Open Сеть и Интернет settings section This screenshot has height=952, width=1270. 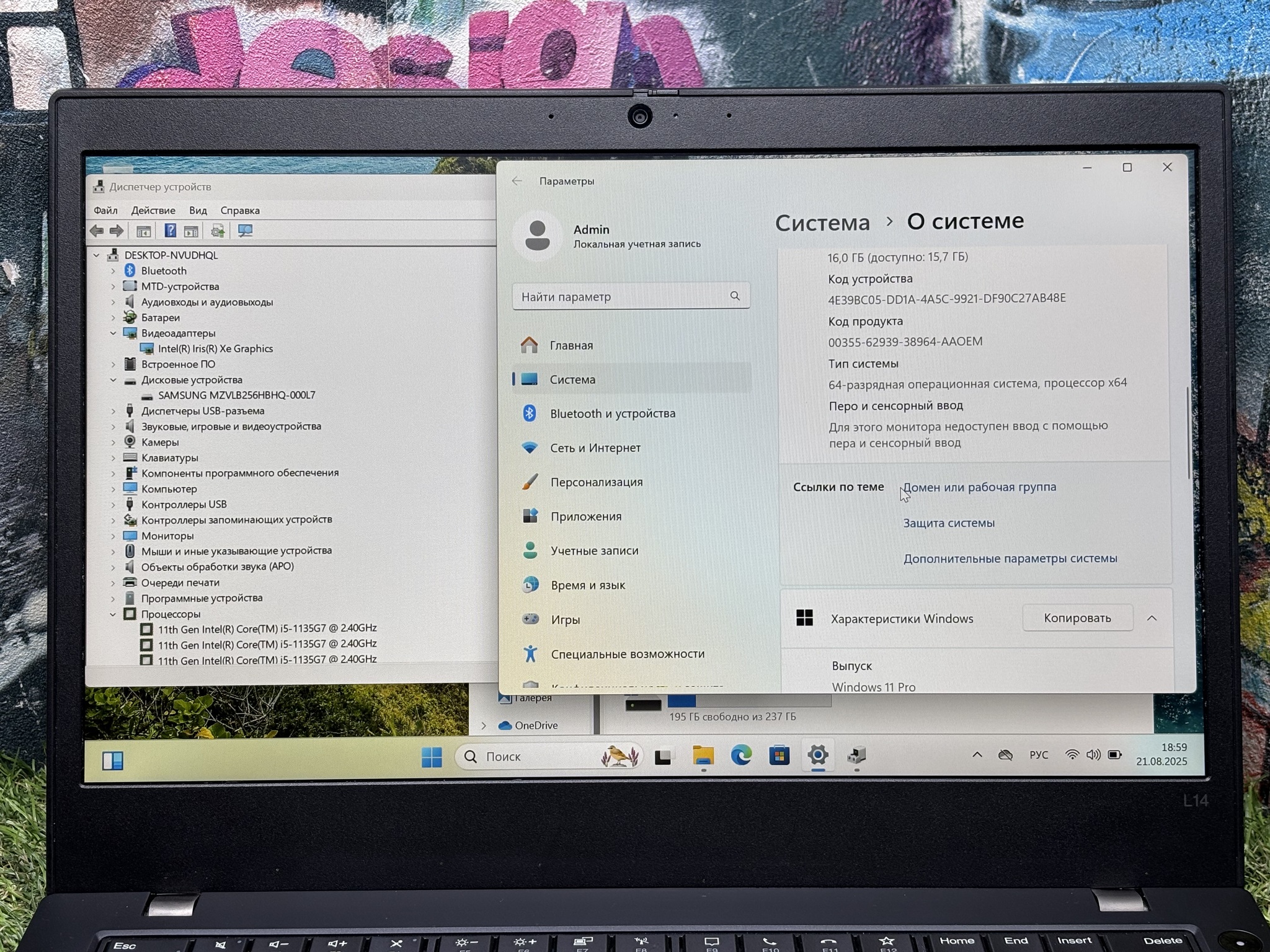[x=595, y=447]
